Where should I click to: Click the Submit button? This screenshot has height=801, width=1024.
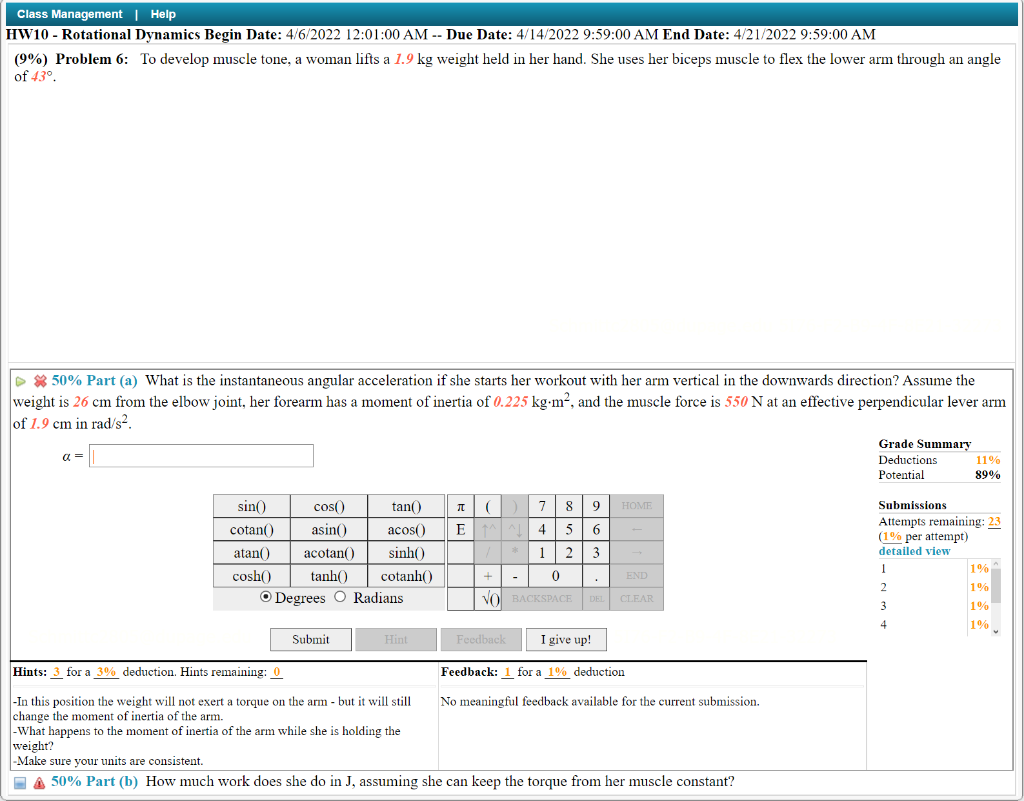310,639
